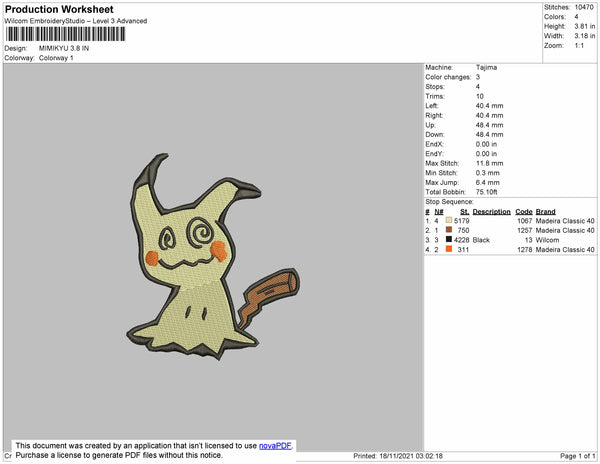
Task: Click the Stitches count 10470
Action: 584,7
